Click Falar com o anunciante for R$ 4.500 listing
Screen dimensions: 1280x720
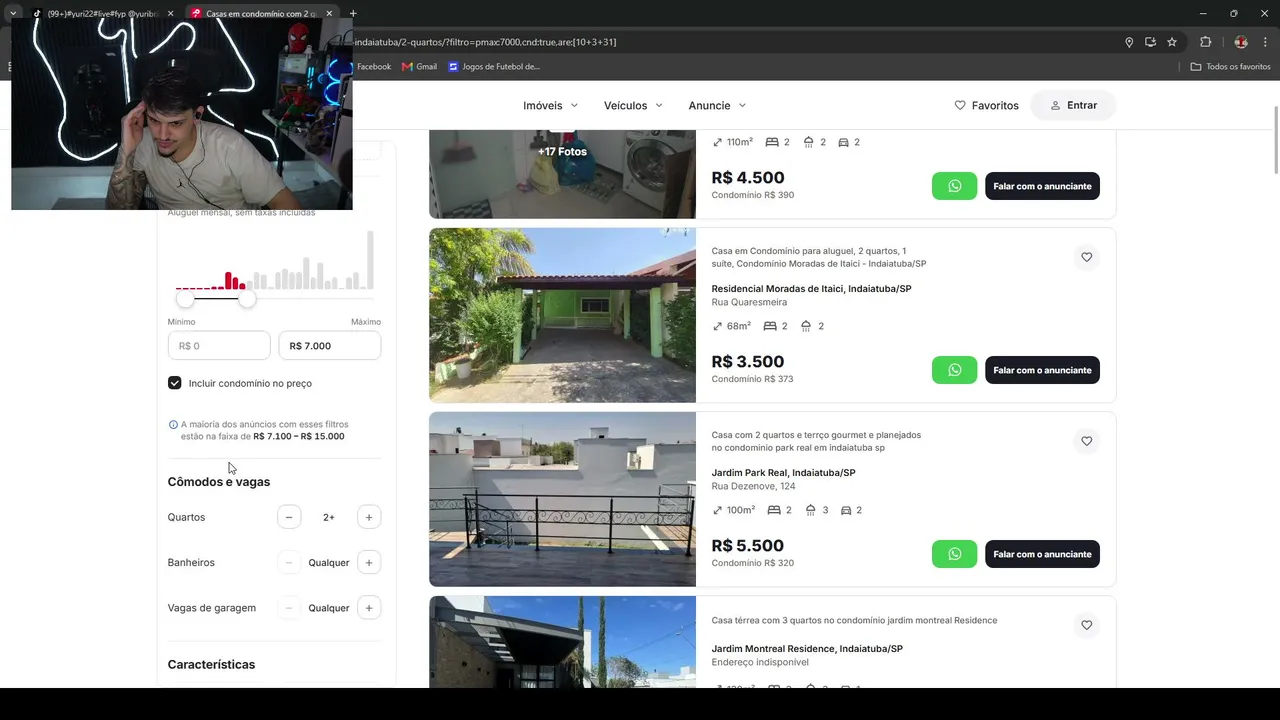pyautogui.click(x=1042, y=186)
